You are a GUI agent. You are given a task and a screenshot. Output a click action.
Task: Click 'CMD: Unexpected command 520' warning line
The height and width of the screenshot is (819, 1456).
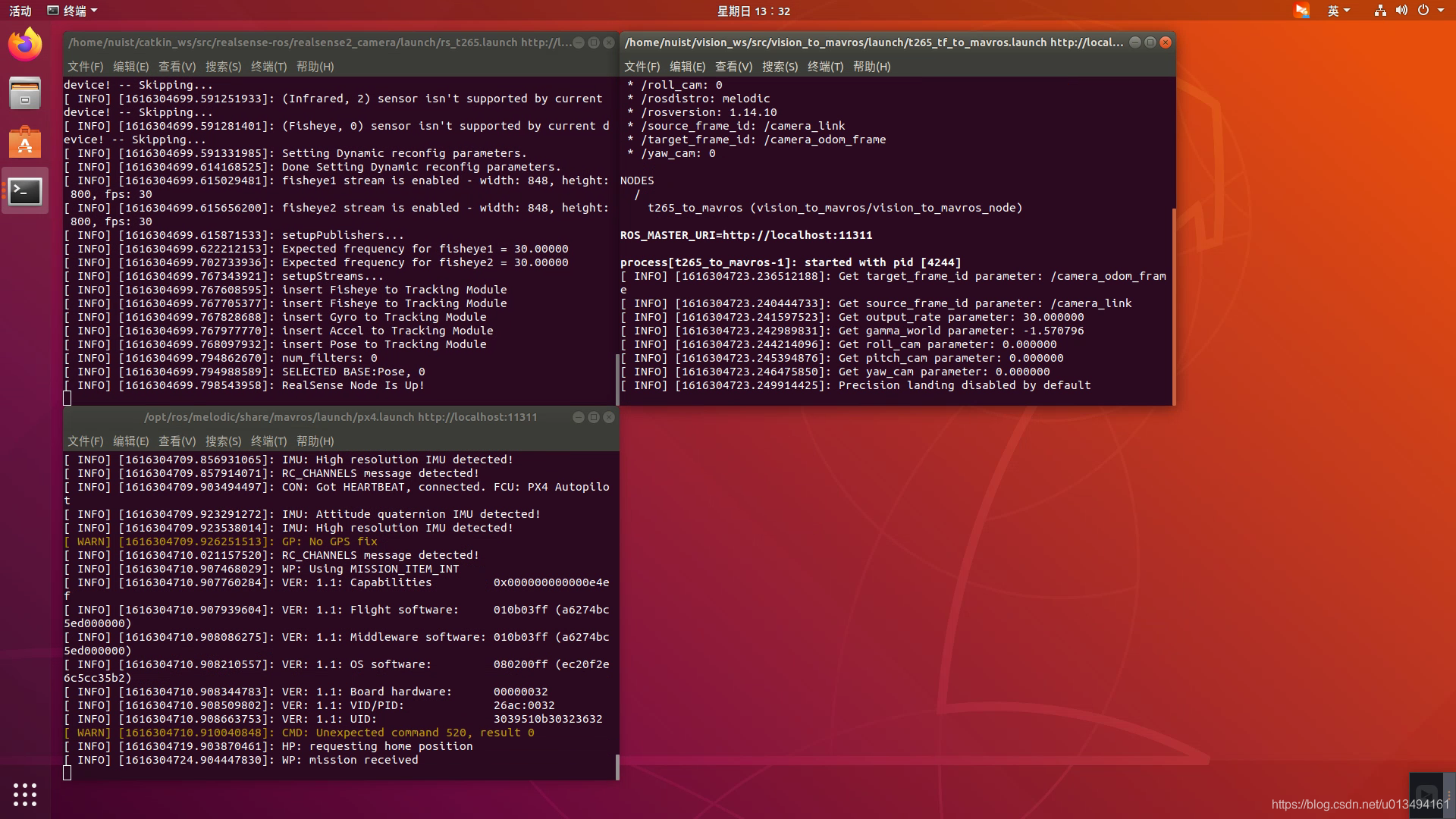point(299,733)
